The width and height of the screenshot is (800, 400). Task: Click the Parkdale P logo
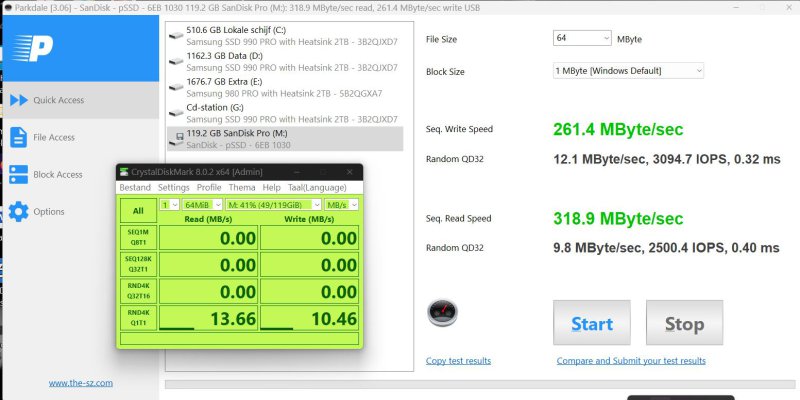pos(33,48)
